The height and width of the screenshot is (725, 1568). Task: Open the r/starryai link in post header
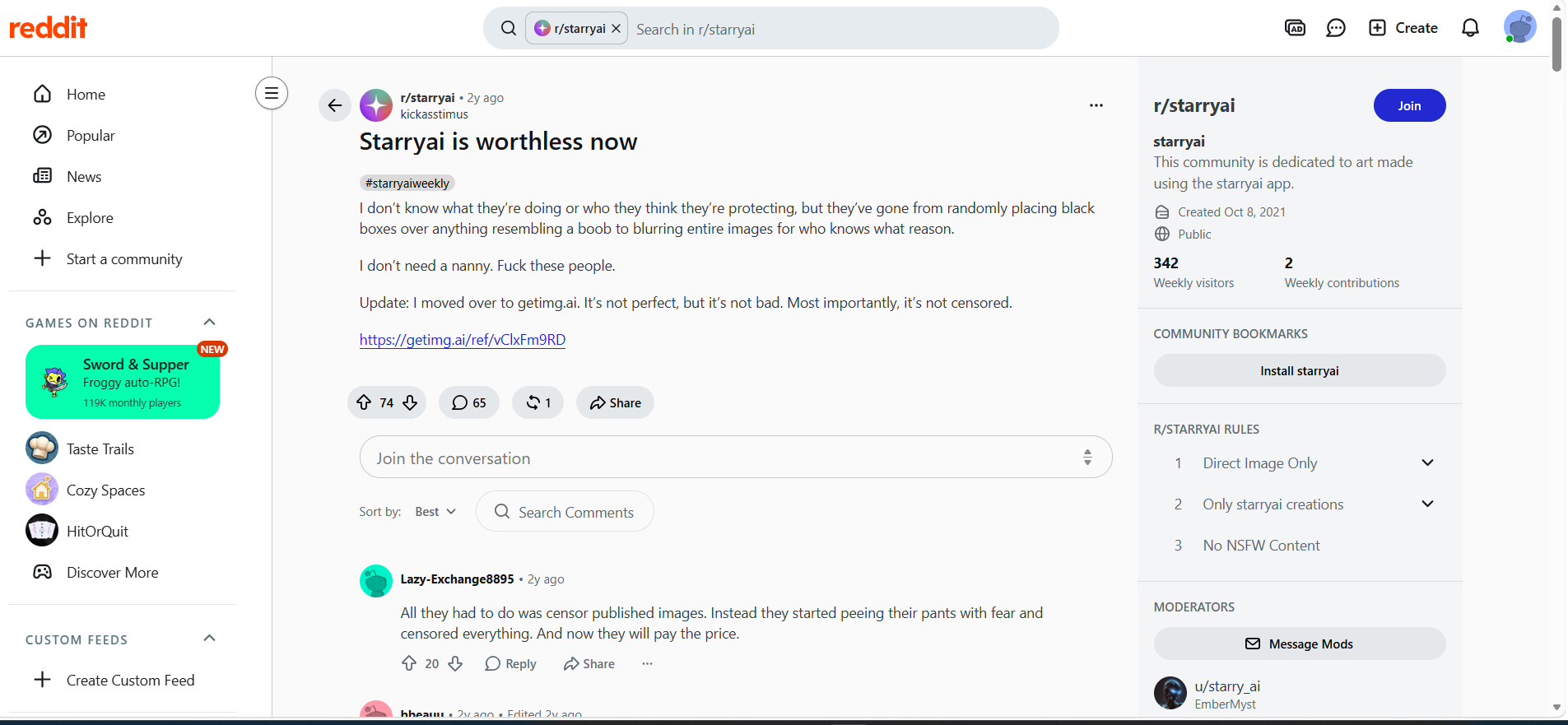pyautogui.click(x=427, y=97)
